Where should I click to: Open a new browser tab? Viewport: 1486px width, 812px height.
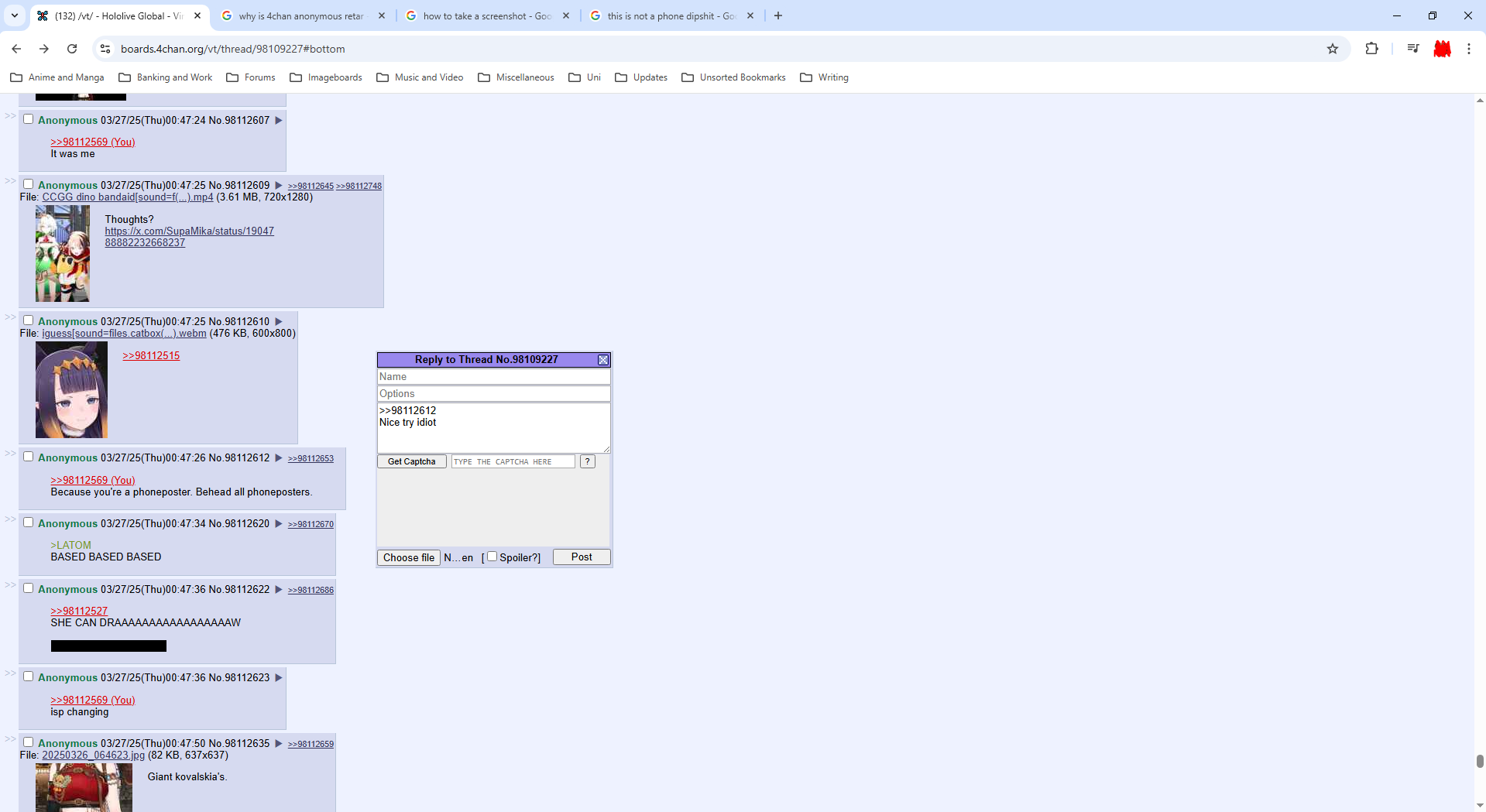(x=778, y=15)
